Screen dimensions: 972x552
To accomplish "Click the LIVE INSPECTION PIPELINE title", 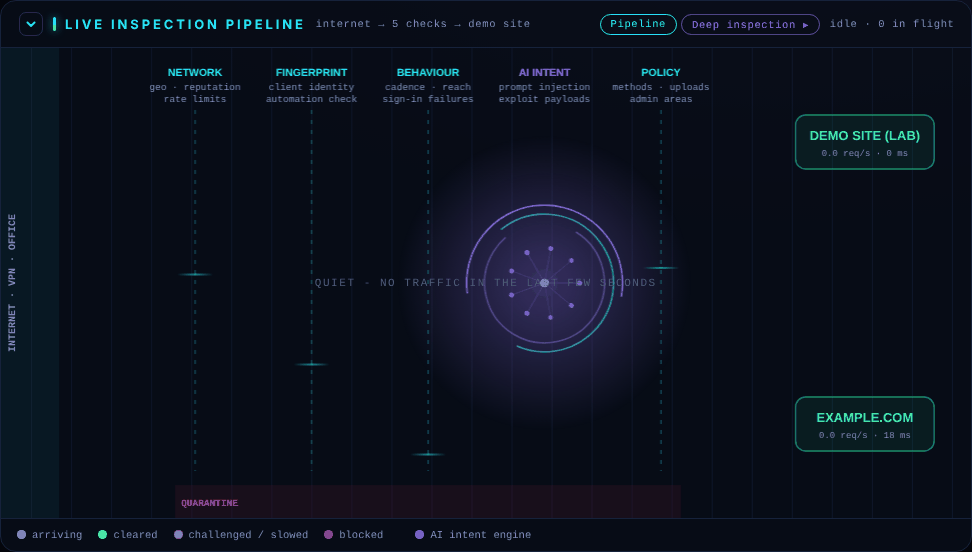I will 185,24.
